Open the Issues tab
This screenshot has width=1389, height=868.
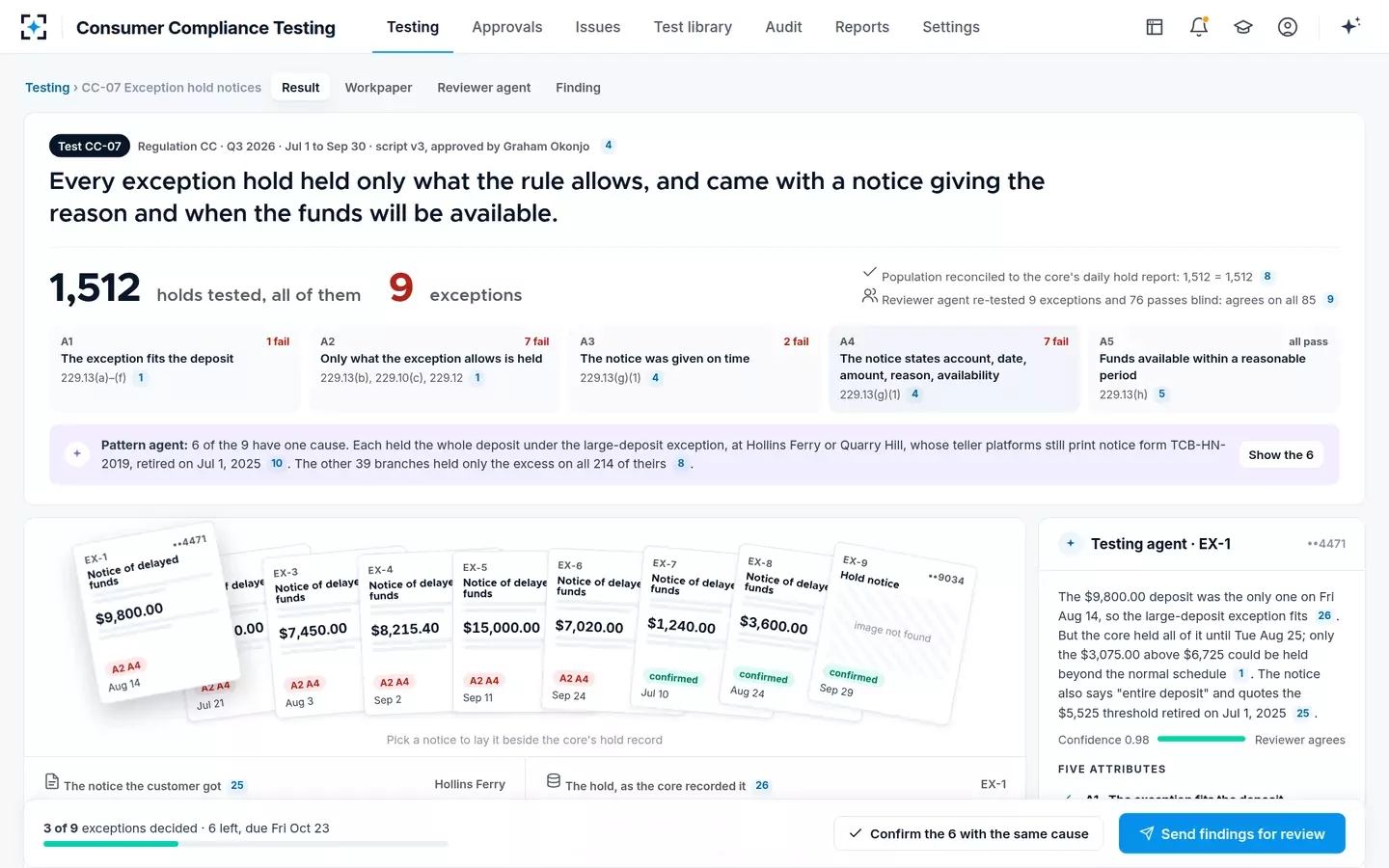coord(598,27)
